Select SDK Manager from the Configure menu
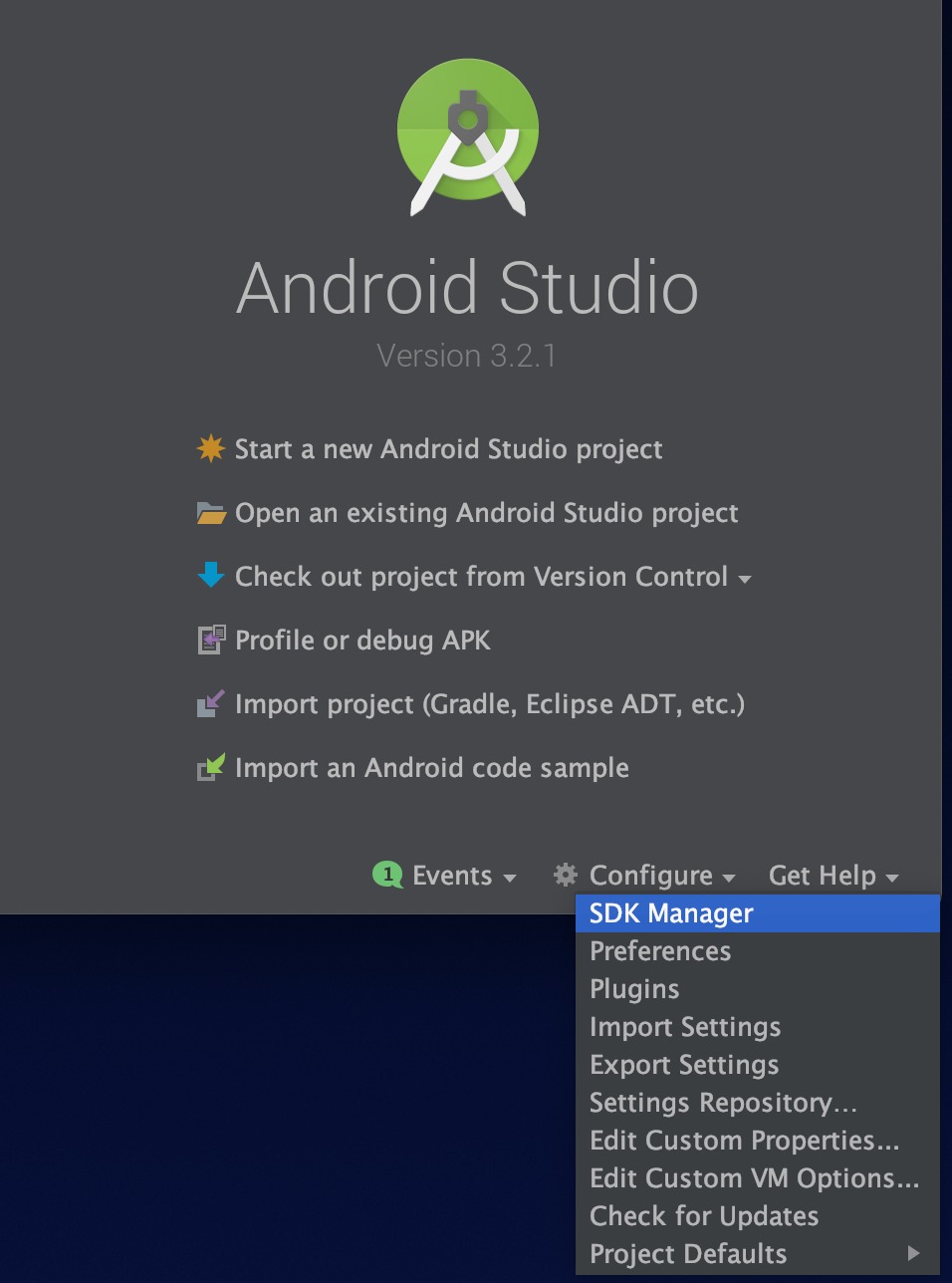This screenshot has height=1283, width=952. (x=668, y=913)
